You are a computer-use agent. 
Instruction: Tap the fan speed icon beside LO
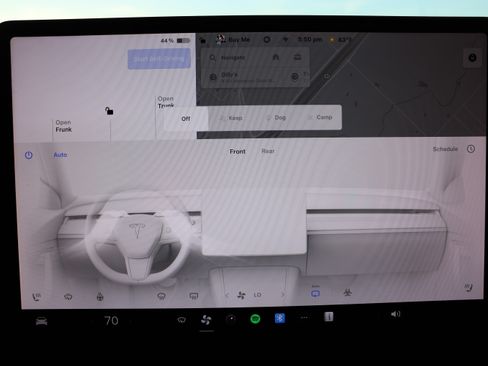[241, 295]
